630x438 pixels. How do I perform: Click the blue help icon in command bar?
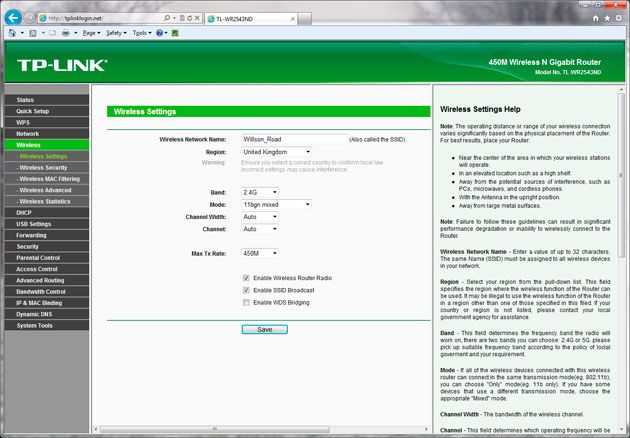click(160, 32)
